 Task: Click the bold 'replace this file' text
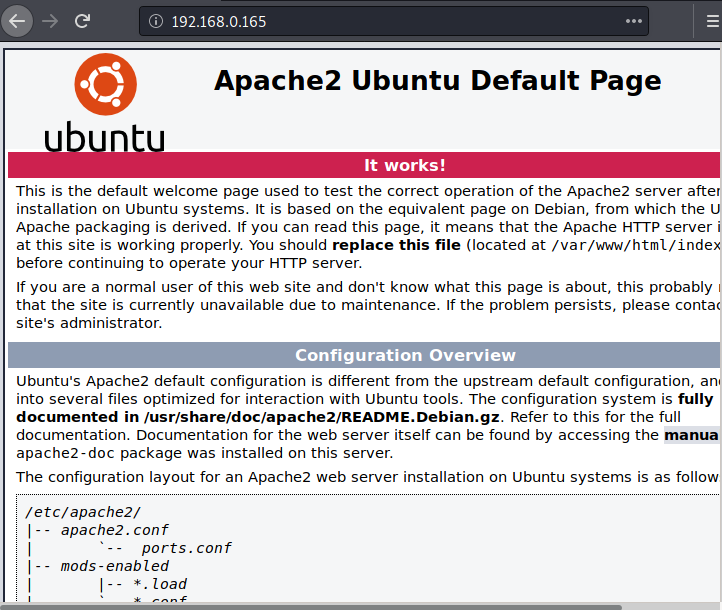[x=396, y=245]
